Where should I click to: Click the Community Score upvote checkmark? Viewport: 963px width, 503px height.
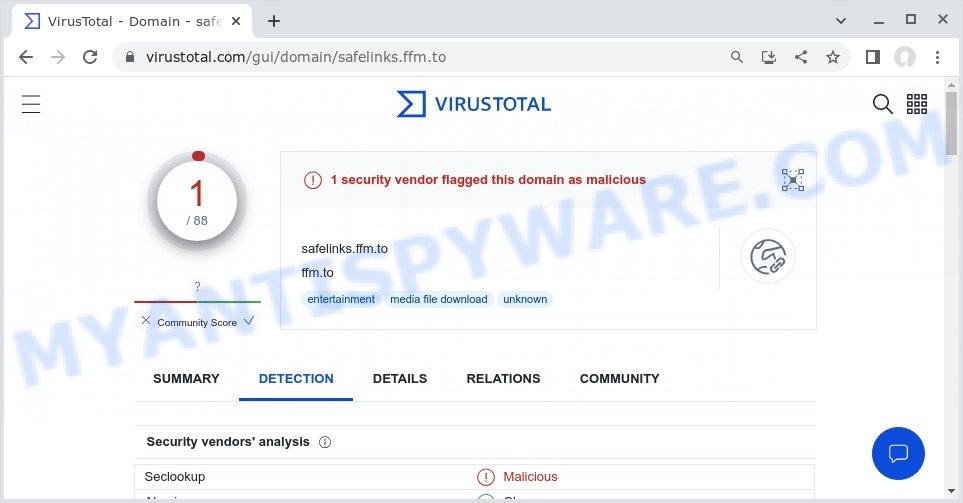(x=249, y=320)
